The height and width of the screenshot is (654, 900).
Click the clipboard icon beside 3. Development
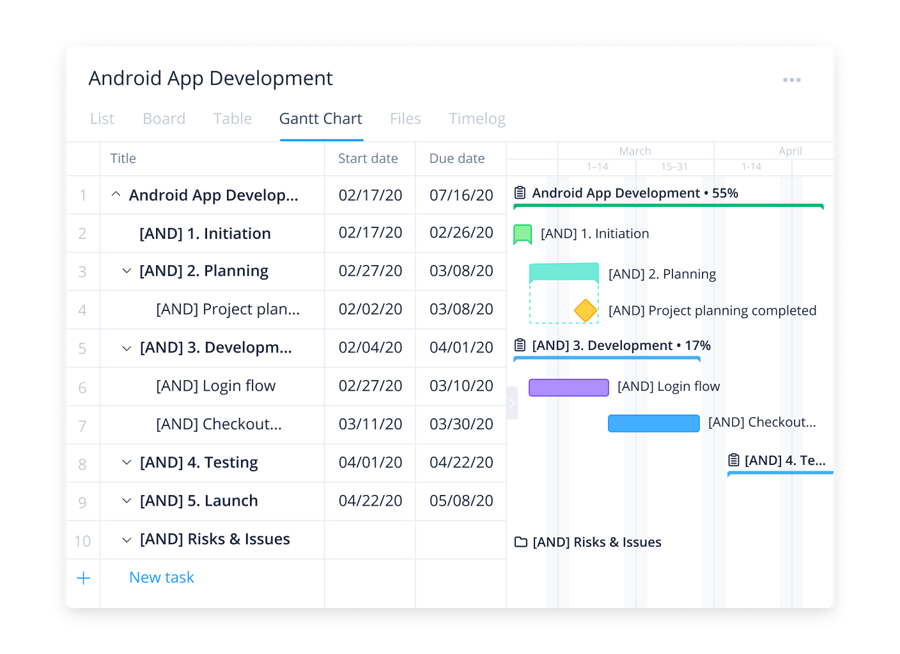click(521, 345)
